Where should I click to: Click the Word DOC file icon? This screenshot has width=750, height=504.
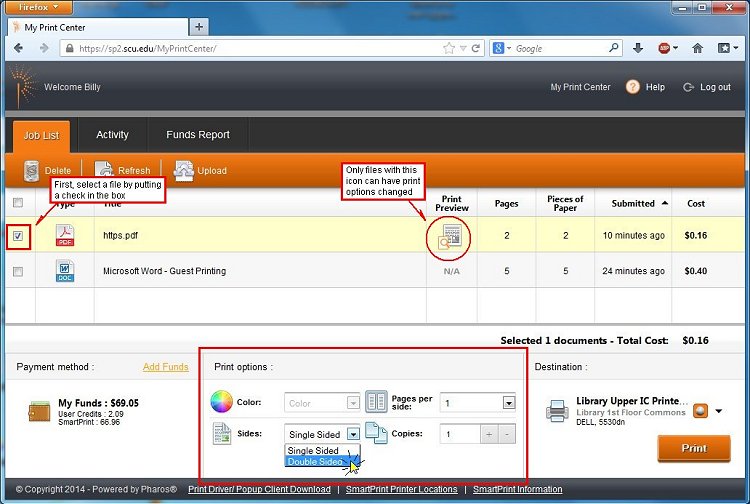pyautogui.click(x=65, y=271)
